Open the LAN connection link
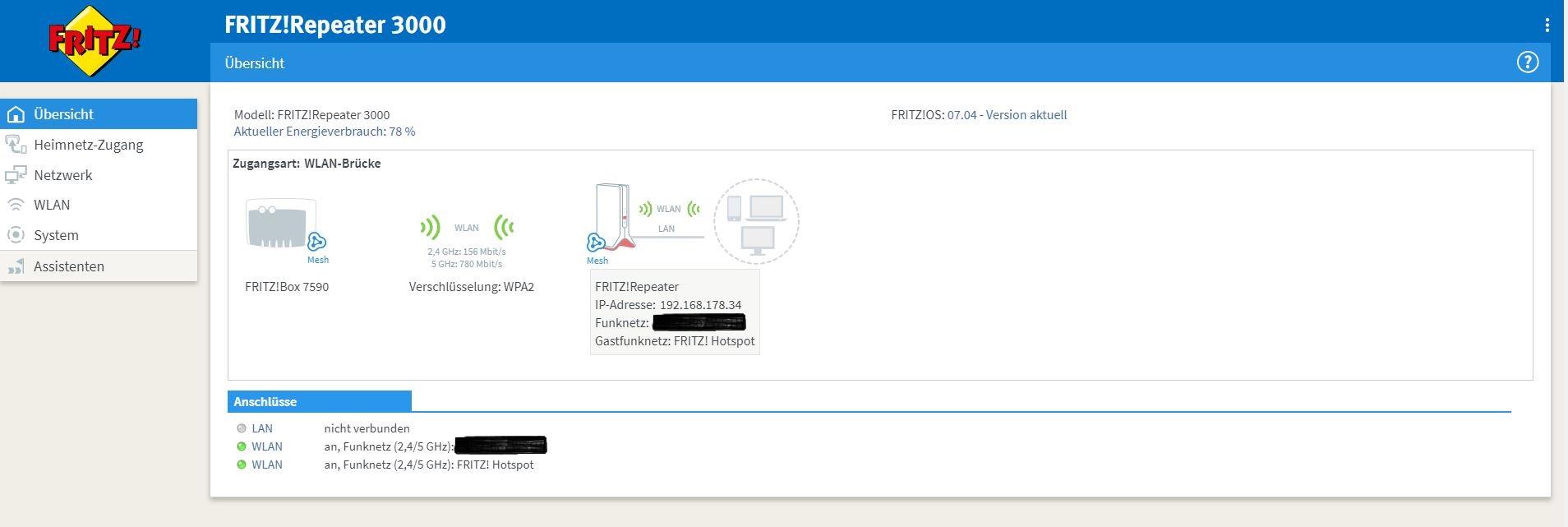This screenshot has width=1568, height=527. (262, 428)
